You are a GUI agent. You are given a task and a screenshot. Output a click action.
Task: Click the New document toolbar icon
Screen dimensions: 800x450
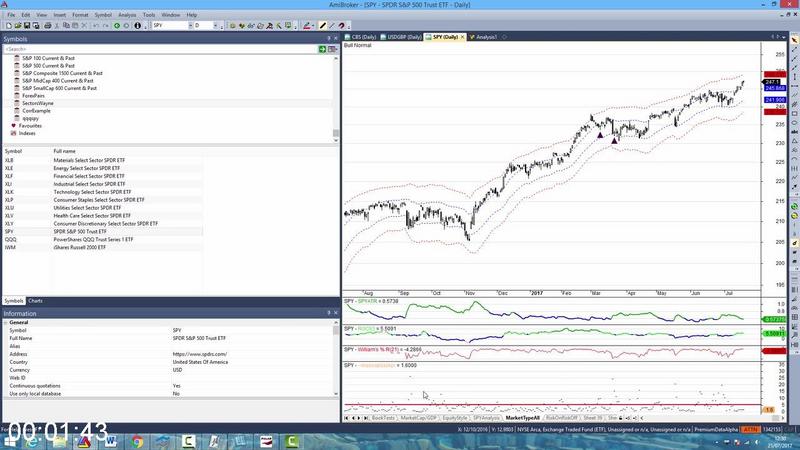pos(9,26)
